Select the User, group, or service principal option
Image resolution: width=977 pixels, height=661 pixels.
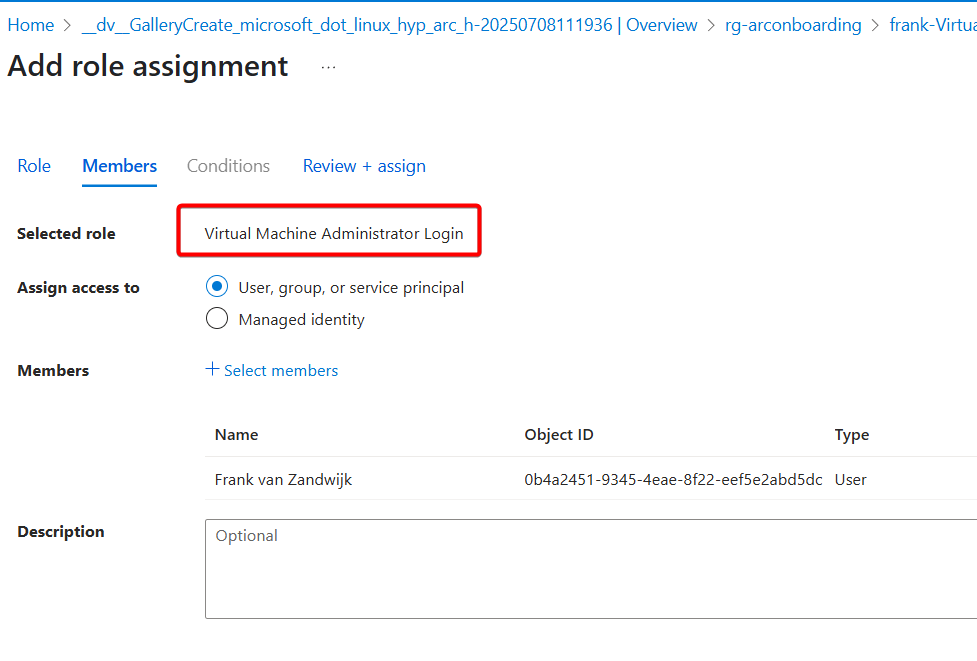217,287
